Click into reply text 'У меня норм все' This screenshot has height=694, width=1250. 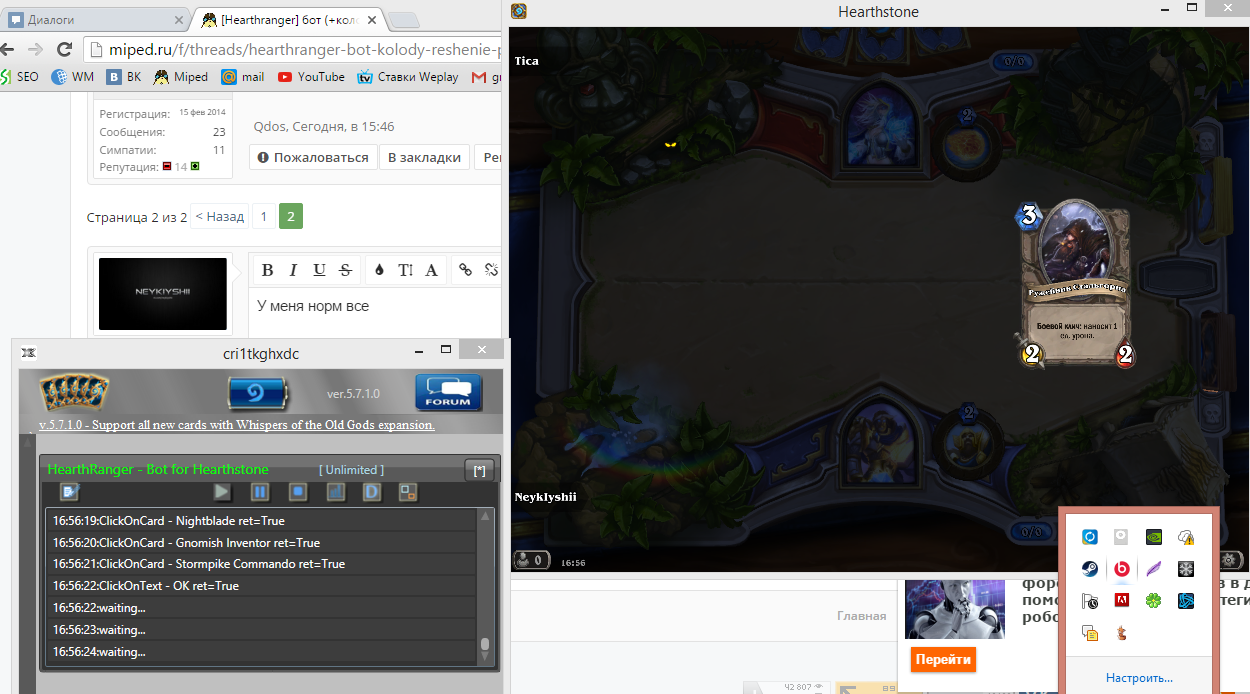(x=313, y=306)
